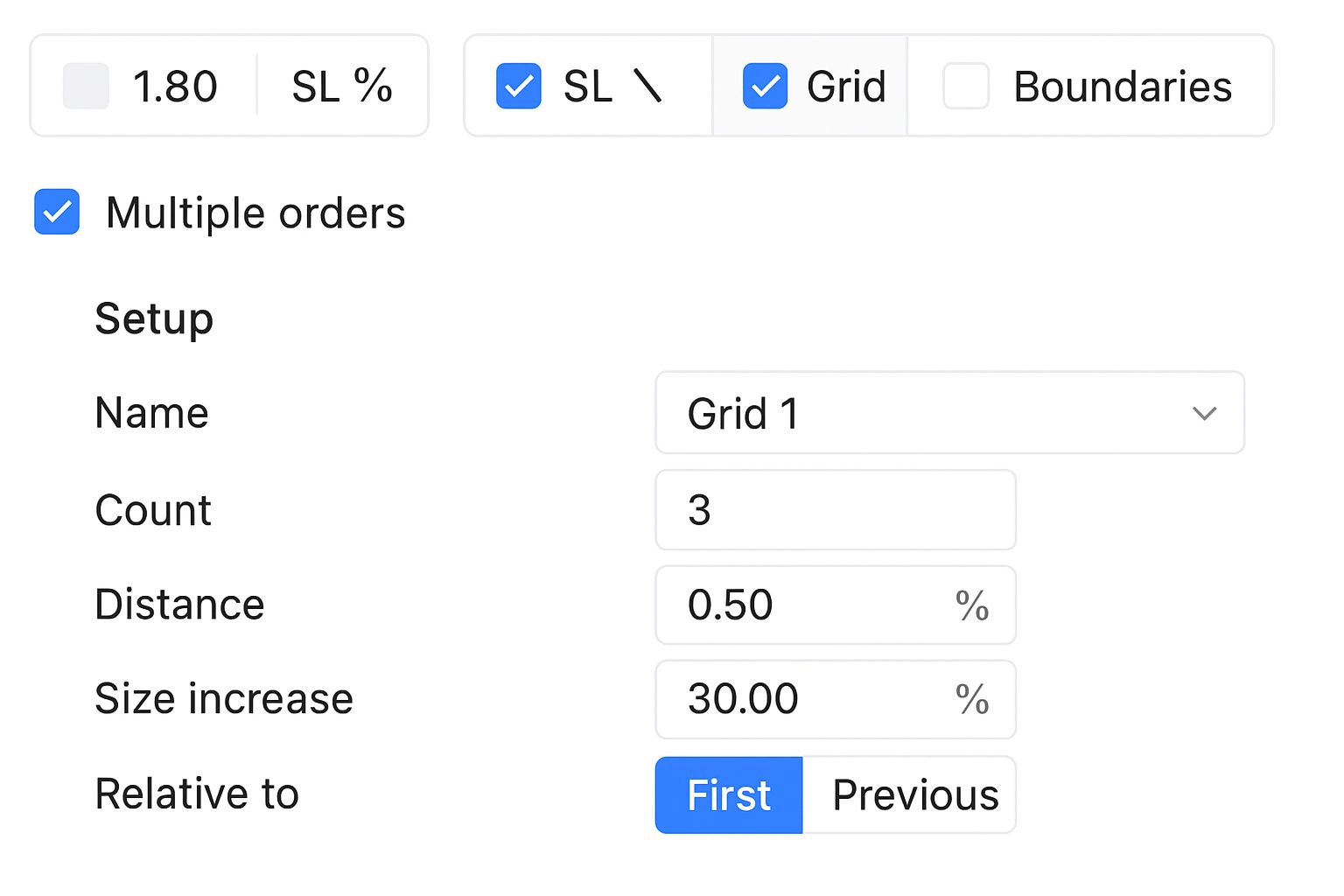The image size is (1344, 896).
Task: Click the percent symbol in Distance field
Action: pos(972,605)
